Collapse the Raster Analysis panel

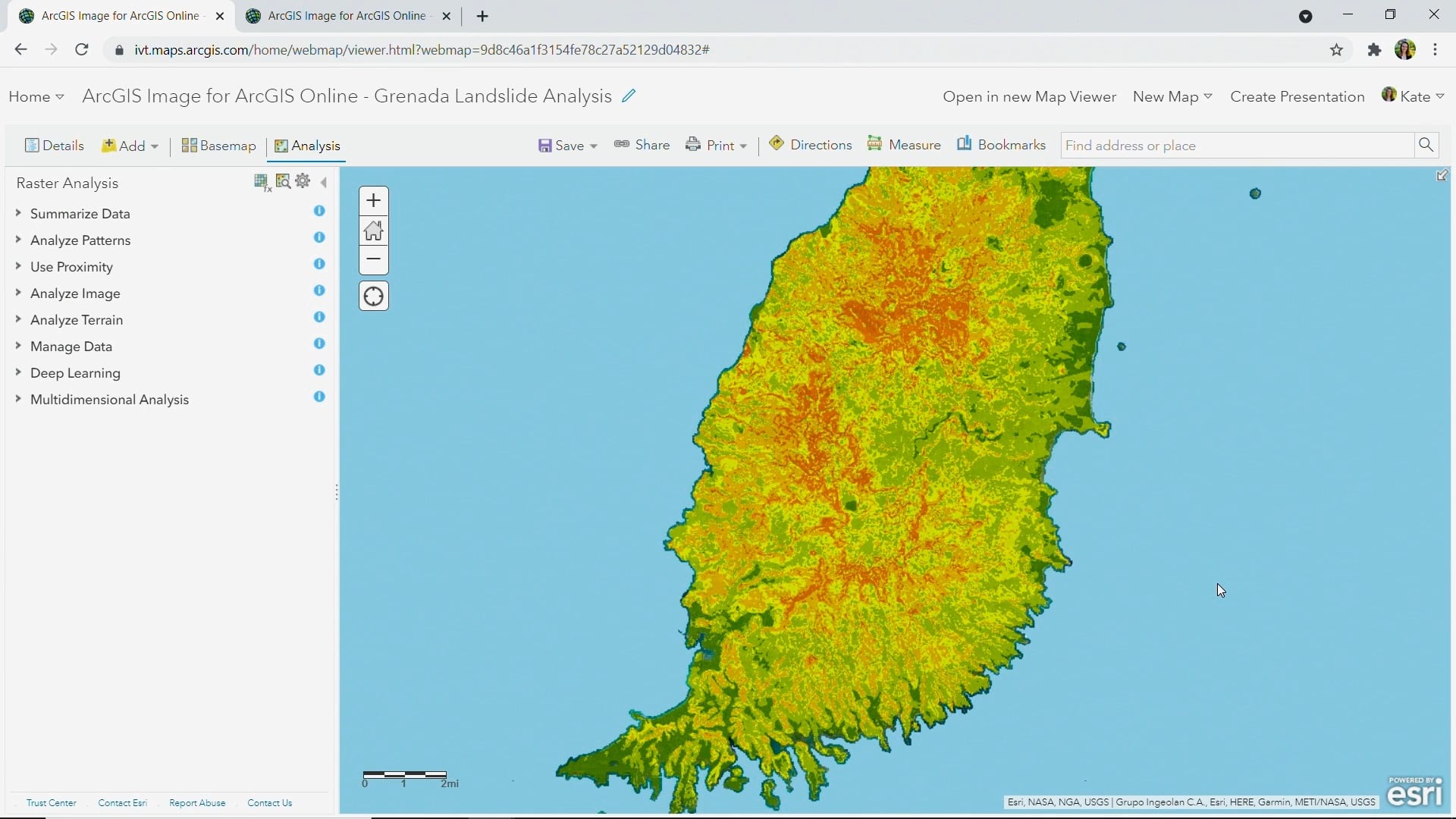click(x=324, y=182)
